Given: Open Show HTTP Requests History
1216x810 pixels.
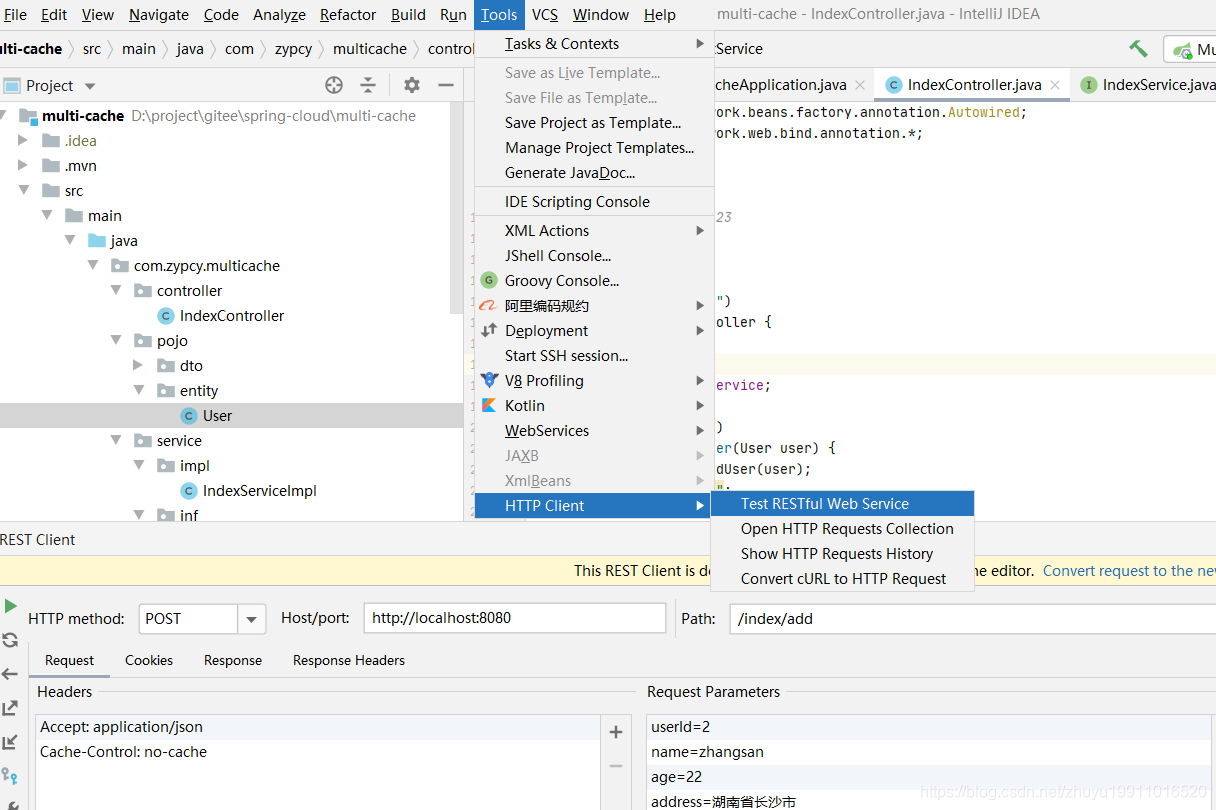Looking at the screenshot, I should tap(842, 554).
